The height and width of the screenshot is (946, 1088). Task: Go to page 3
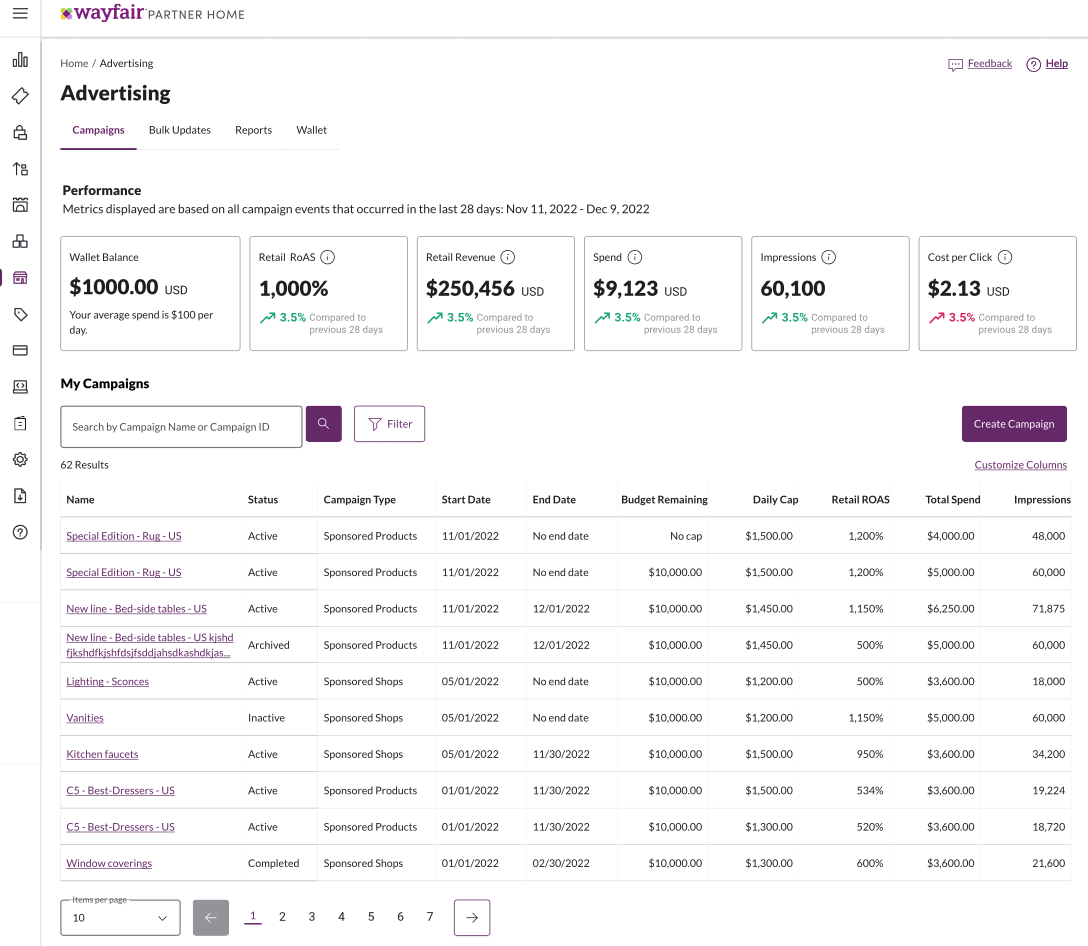pos(312,917)
